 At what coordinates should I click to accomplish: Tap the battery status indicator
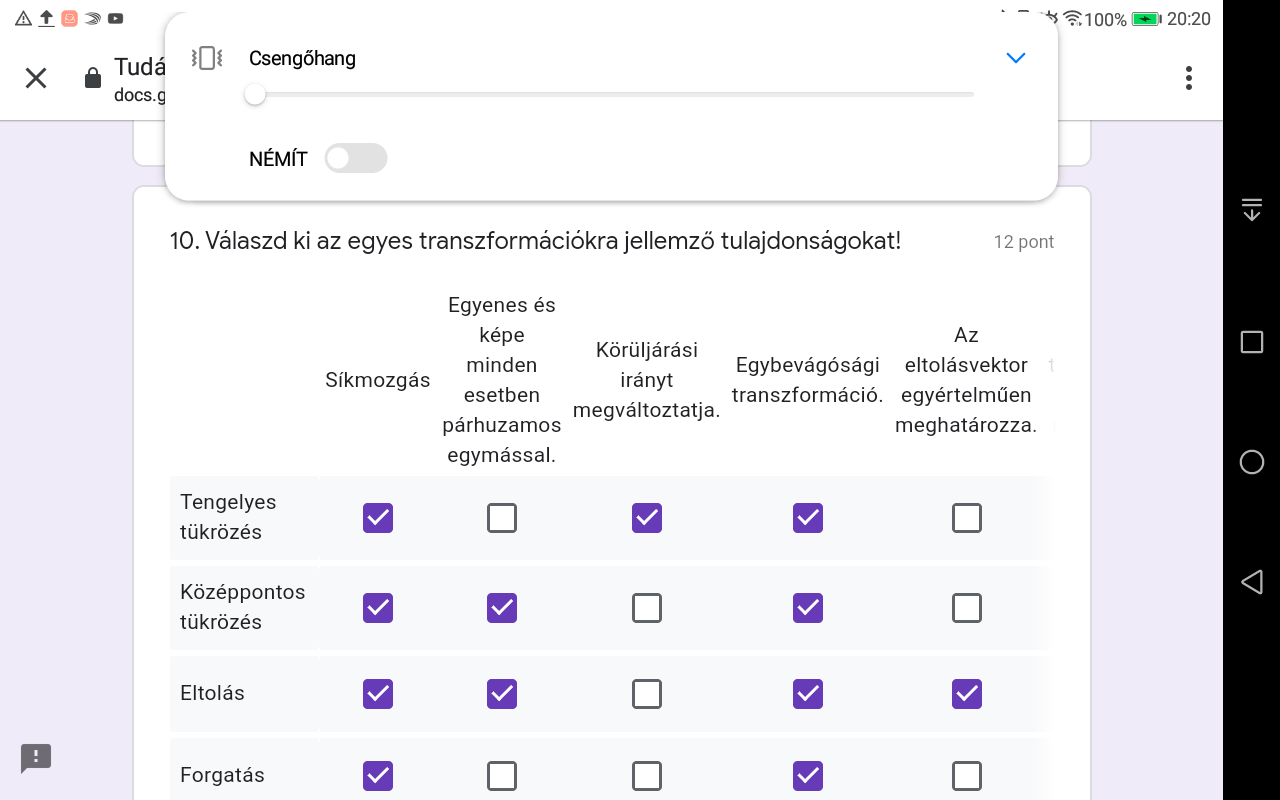tap(1145, 19)
